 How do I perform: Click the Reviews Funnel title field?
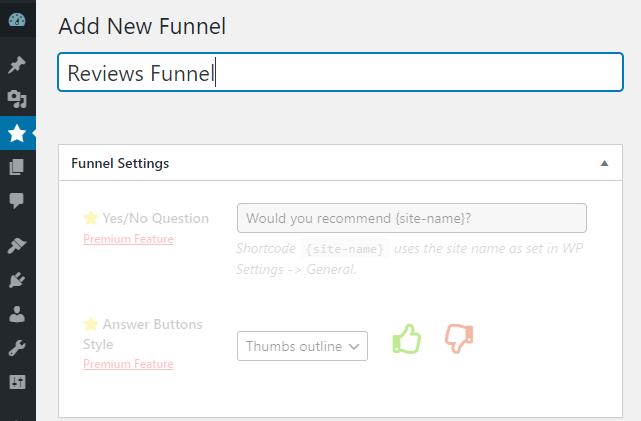pos(340,73)
